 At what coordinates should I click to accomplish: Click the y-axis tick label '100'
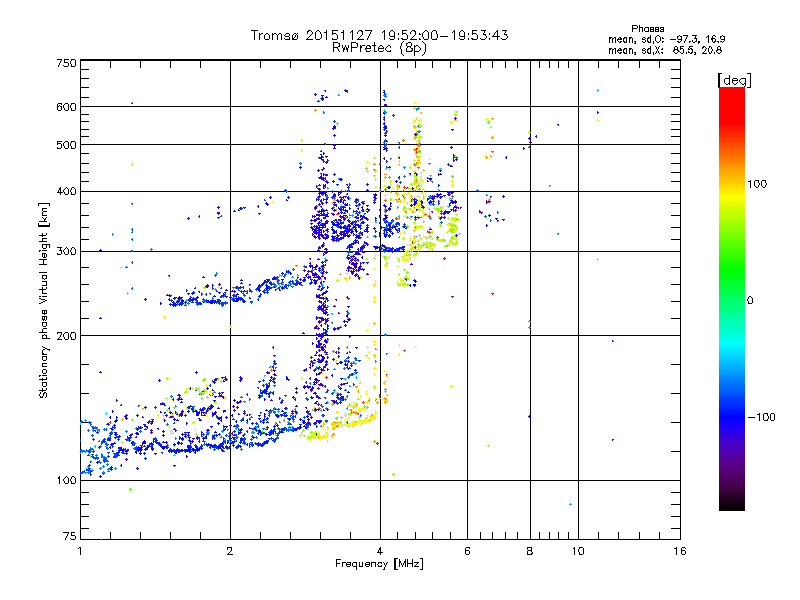[66, 481]
